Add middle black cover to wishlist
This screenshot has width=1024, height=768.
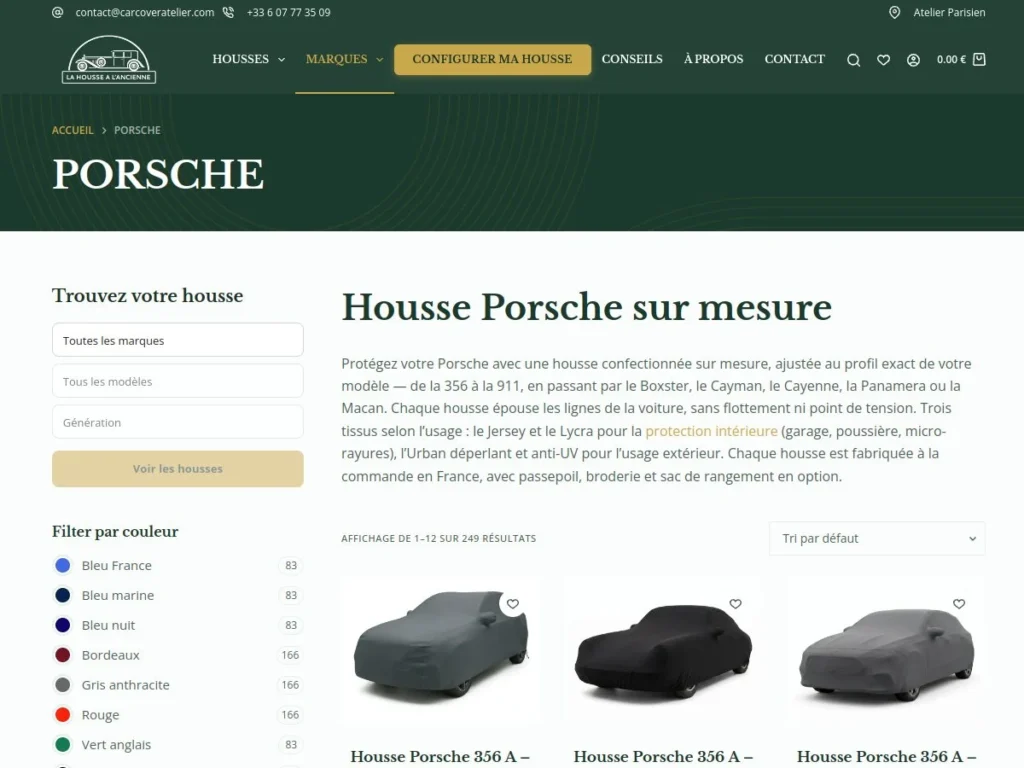pyautogui.click(x=735, y=604)
